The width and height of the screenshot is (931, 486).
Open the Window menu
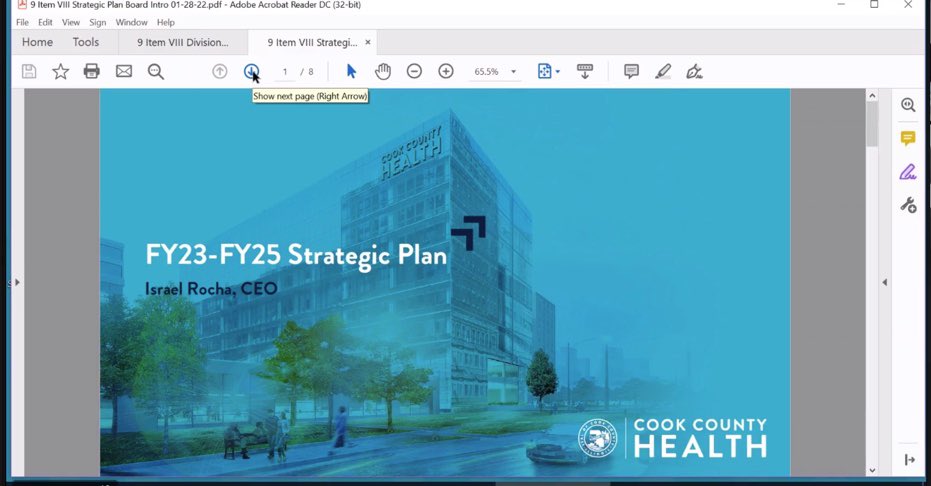tap(131, 23)
